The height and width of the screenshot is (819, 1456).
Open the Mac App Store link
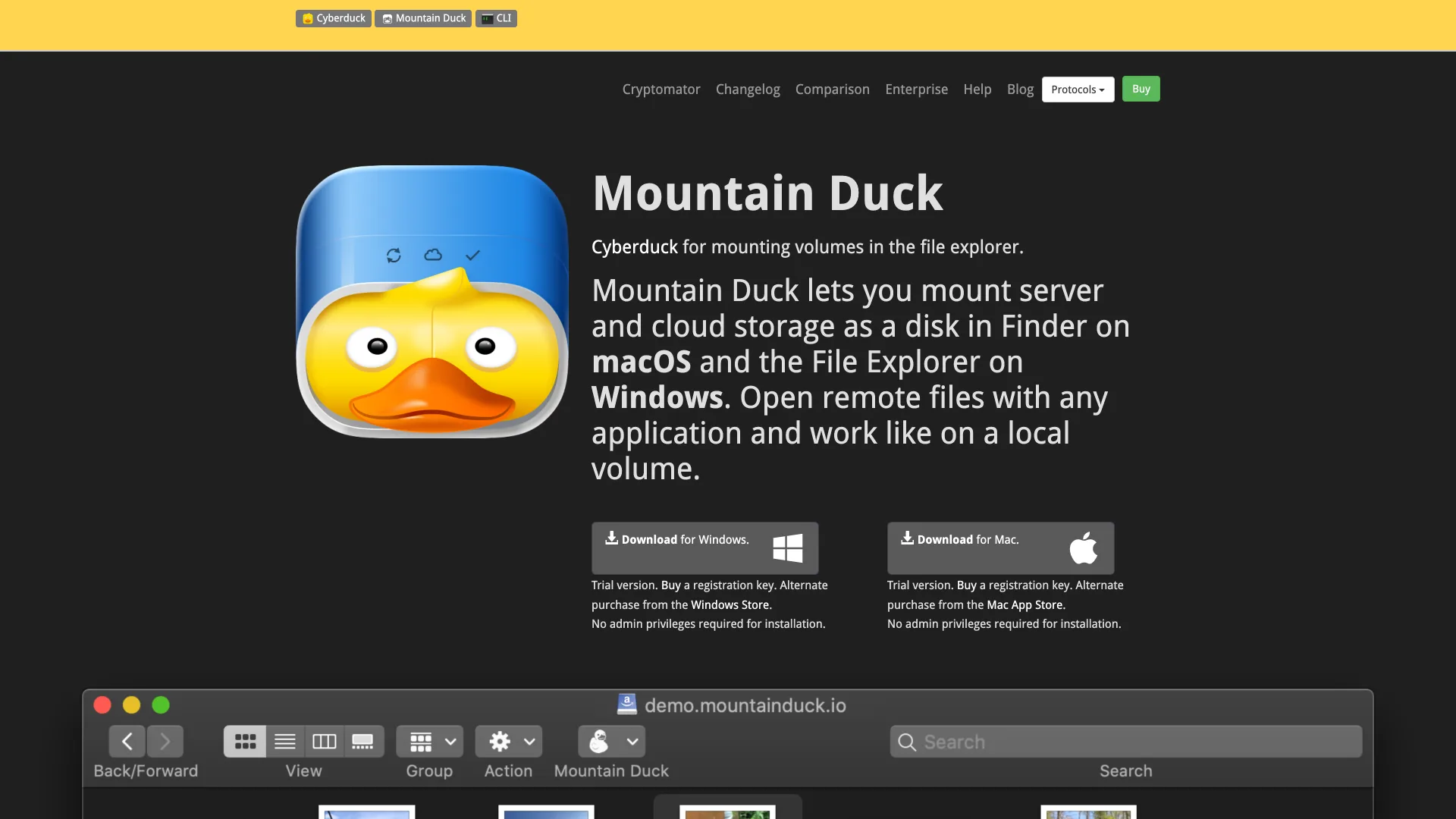coord(1025,605)
